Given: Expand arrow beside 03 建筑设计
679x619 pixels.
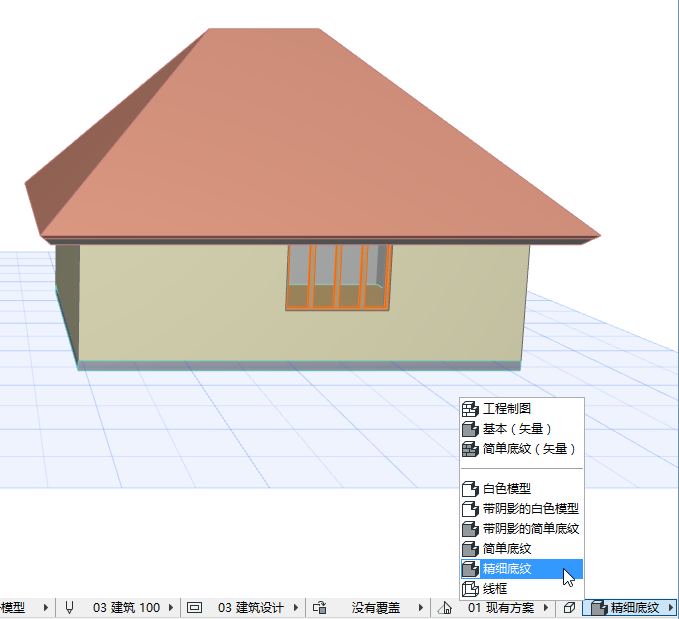Looking at the screenshot, I should pos(296,608).
